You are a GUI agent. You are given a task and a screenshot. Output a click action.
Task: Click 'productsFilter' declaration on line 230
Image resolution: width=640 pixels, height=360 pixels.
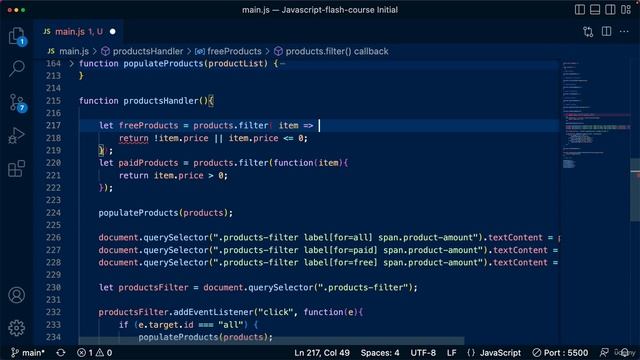click(x=153, y=287)
